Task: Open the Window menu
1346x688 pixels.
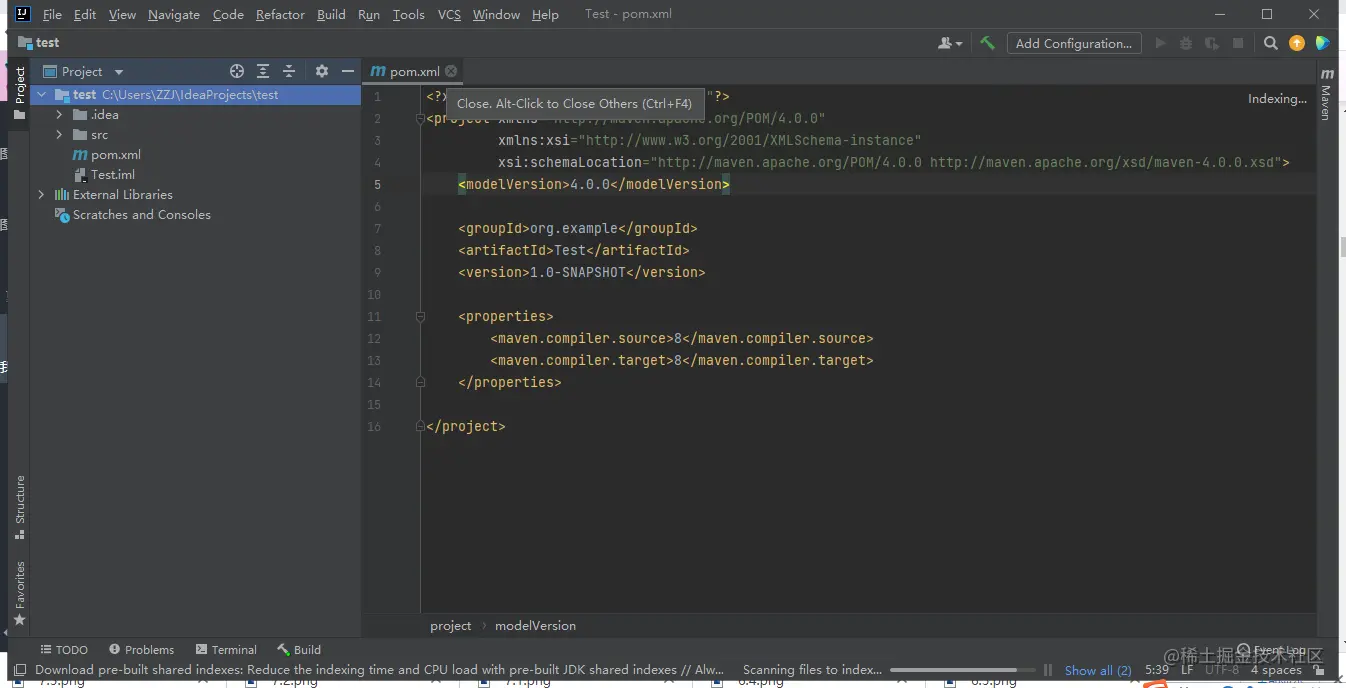Action: 496,15
